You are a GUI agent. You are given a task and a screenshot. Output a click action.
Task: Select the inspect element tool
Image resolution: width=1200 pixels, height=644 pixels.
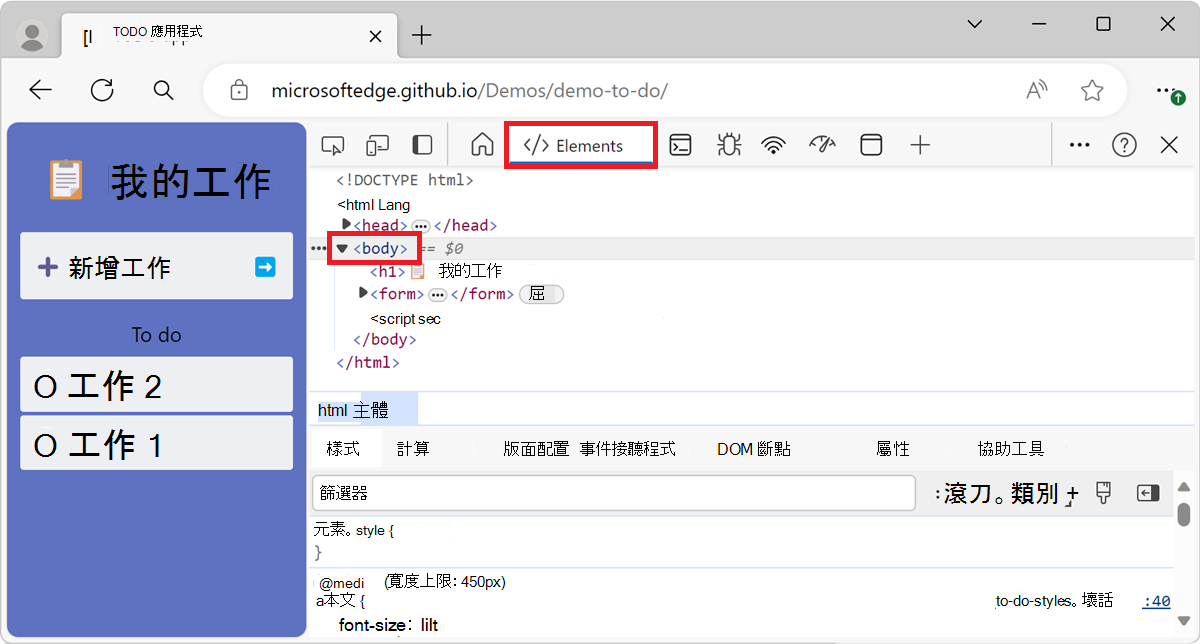tap(333, 144)
